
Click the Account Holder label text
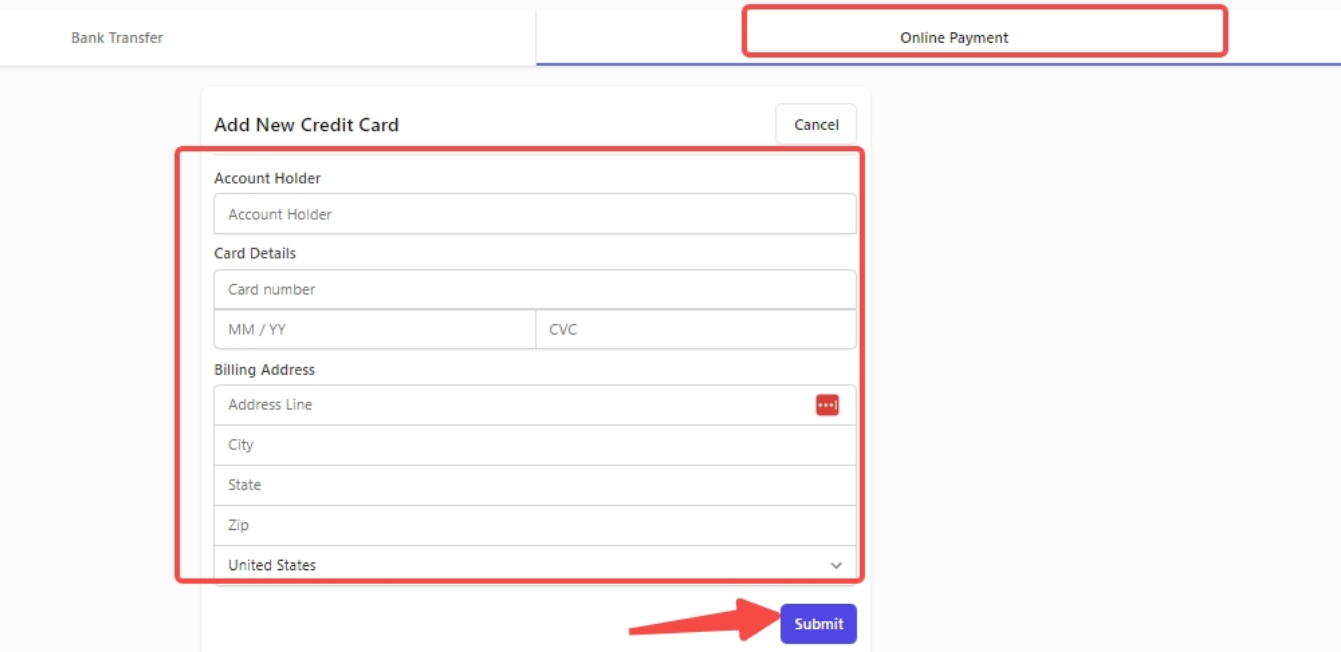click(x=267, y=178)
